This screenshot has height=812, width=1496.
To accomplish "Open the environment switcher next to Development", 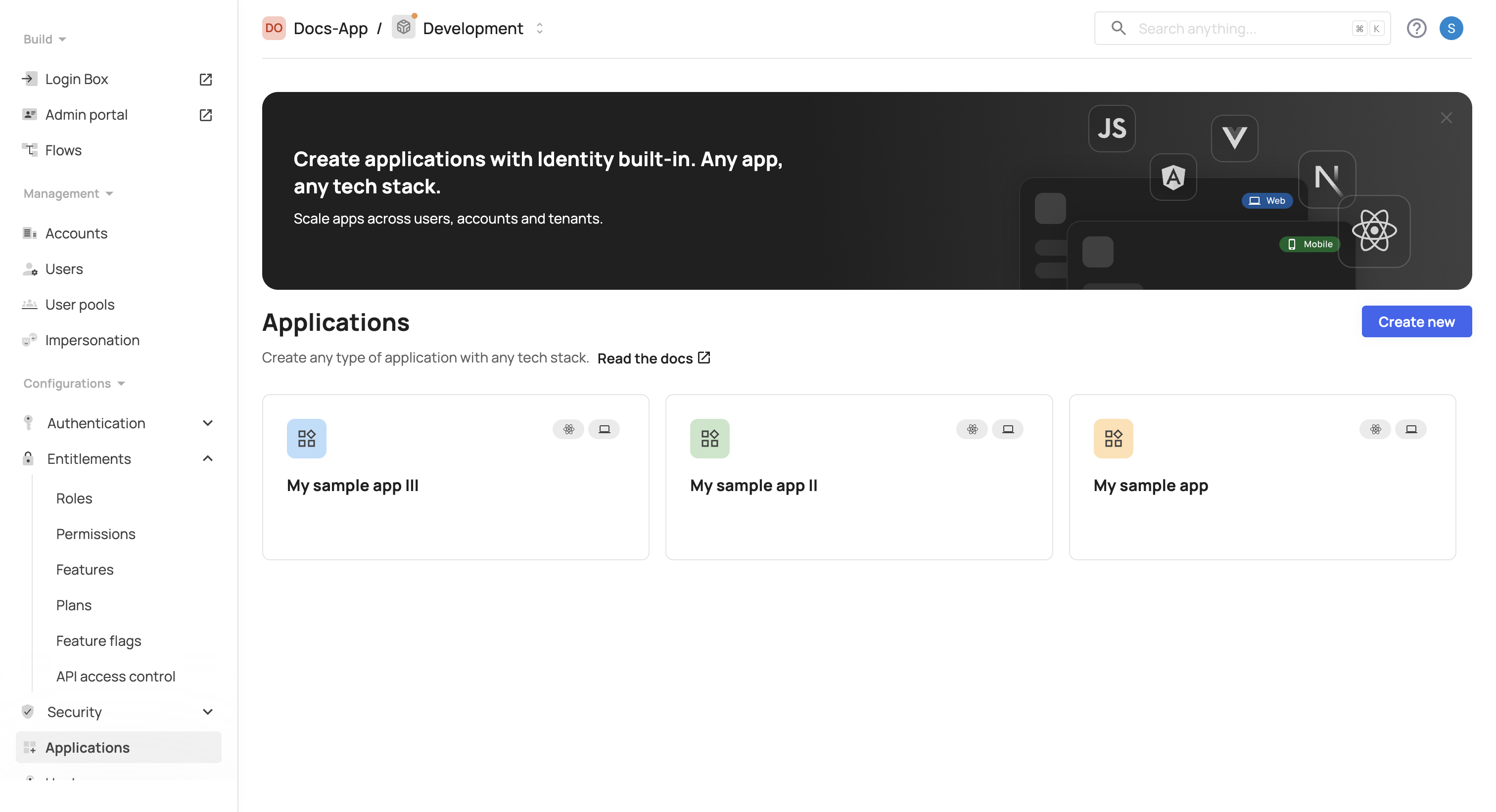I will point(539,28).
